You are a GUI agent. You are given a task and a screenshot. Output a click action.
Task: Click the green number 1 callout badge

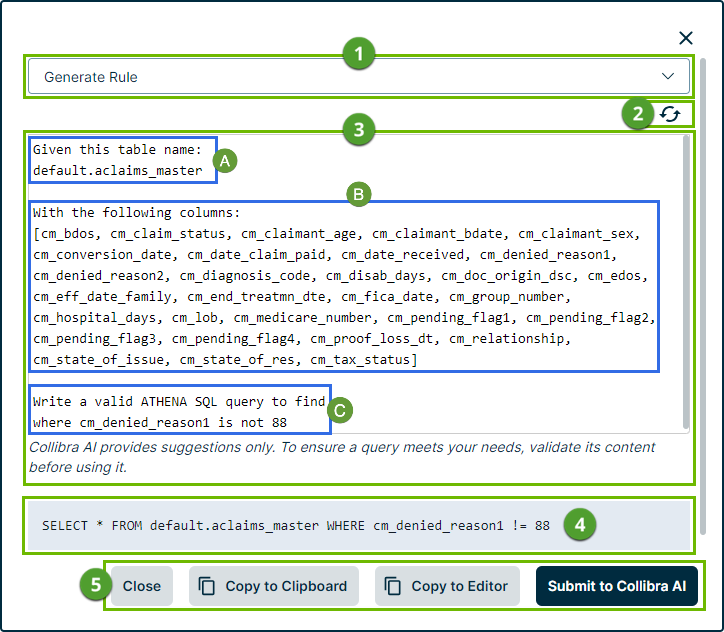tap(358, 55)
